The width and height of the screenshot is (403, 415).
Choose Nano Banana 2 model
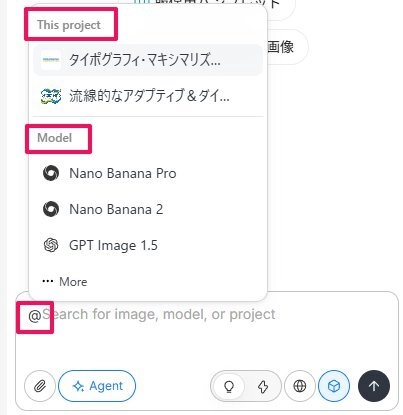[148, 209]
